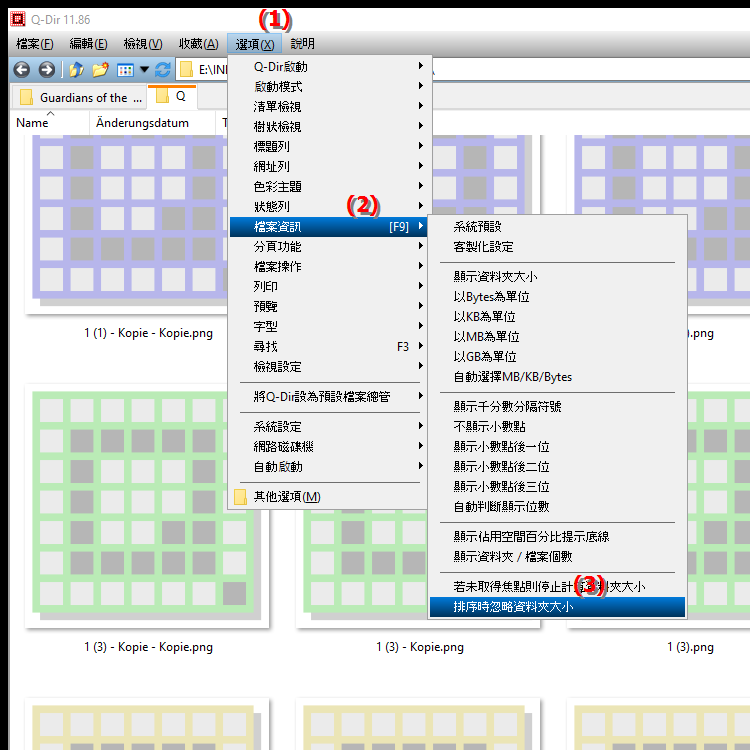Select 系統預設 option
Viewport: 750px width, 750px height.
tap(557, 227)
